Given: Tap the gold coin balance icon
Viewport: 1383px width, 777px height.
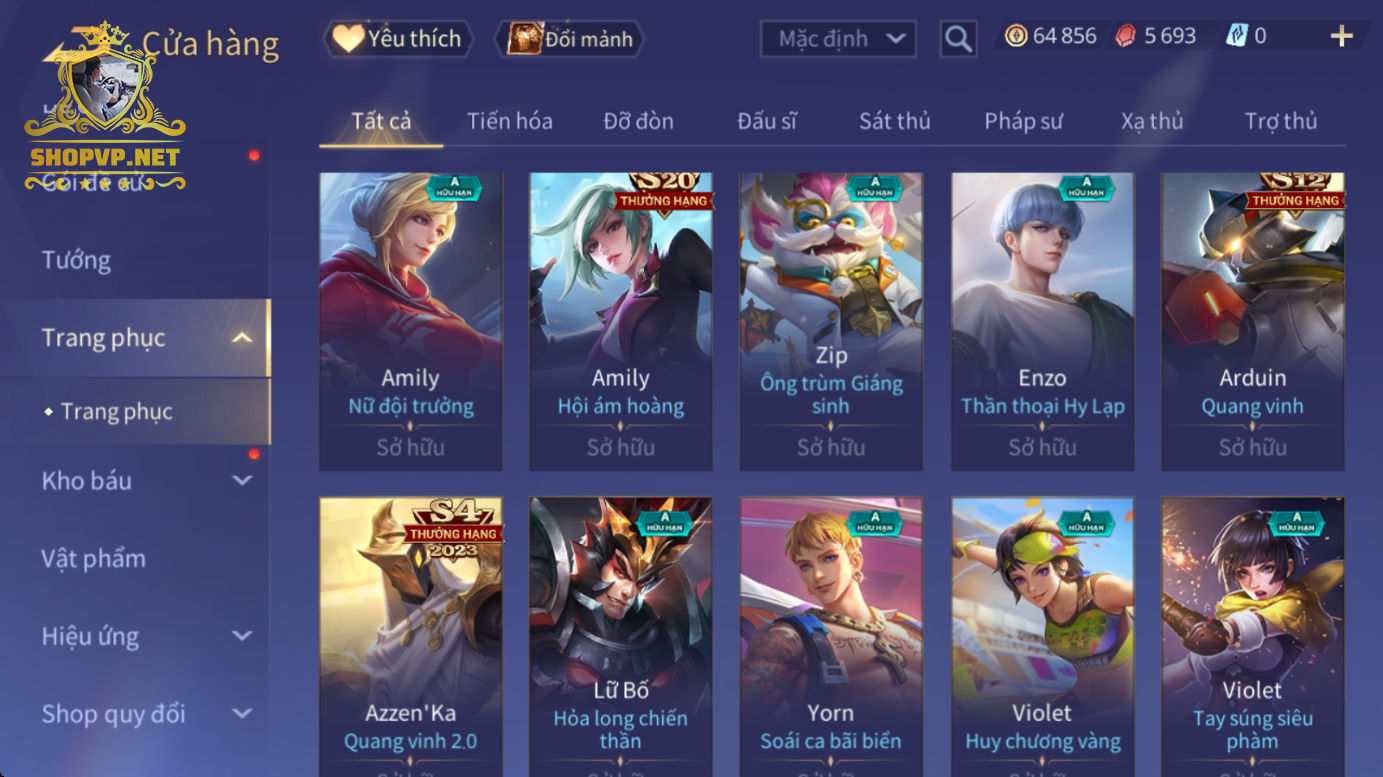Looking at the screenshot, I should [1016, 36].
